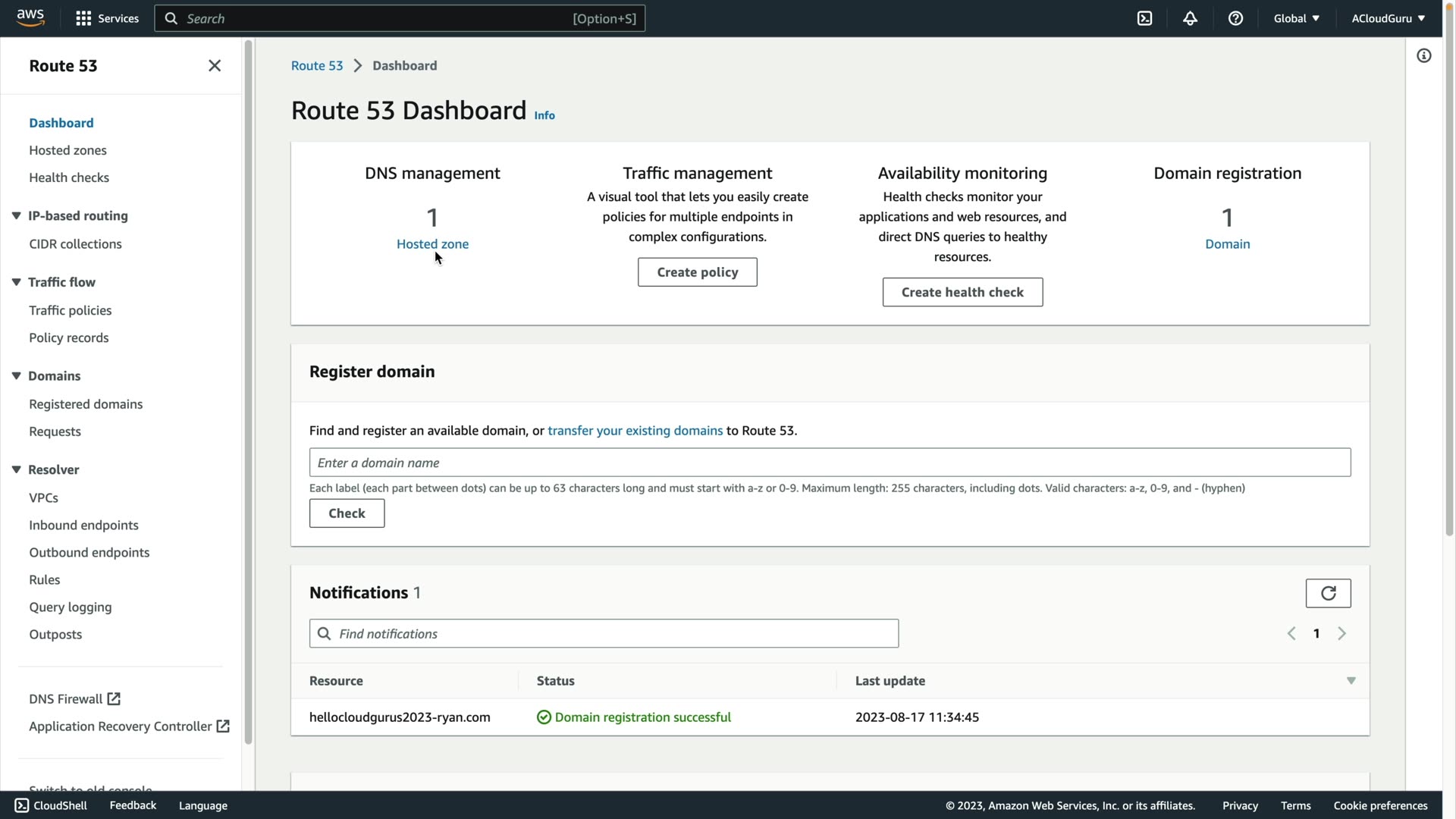
Task: Click the Create health check button
Action: click(962, 292)
